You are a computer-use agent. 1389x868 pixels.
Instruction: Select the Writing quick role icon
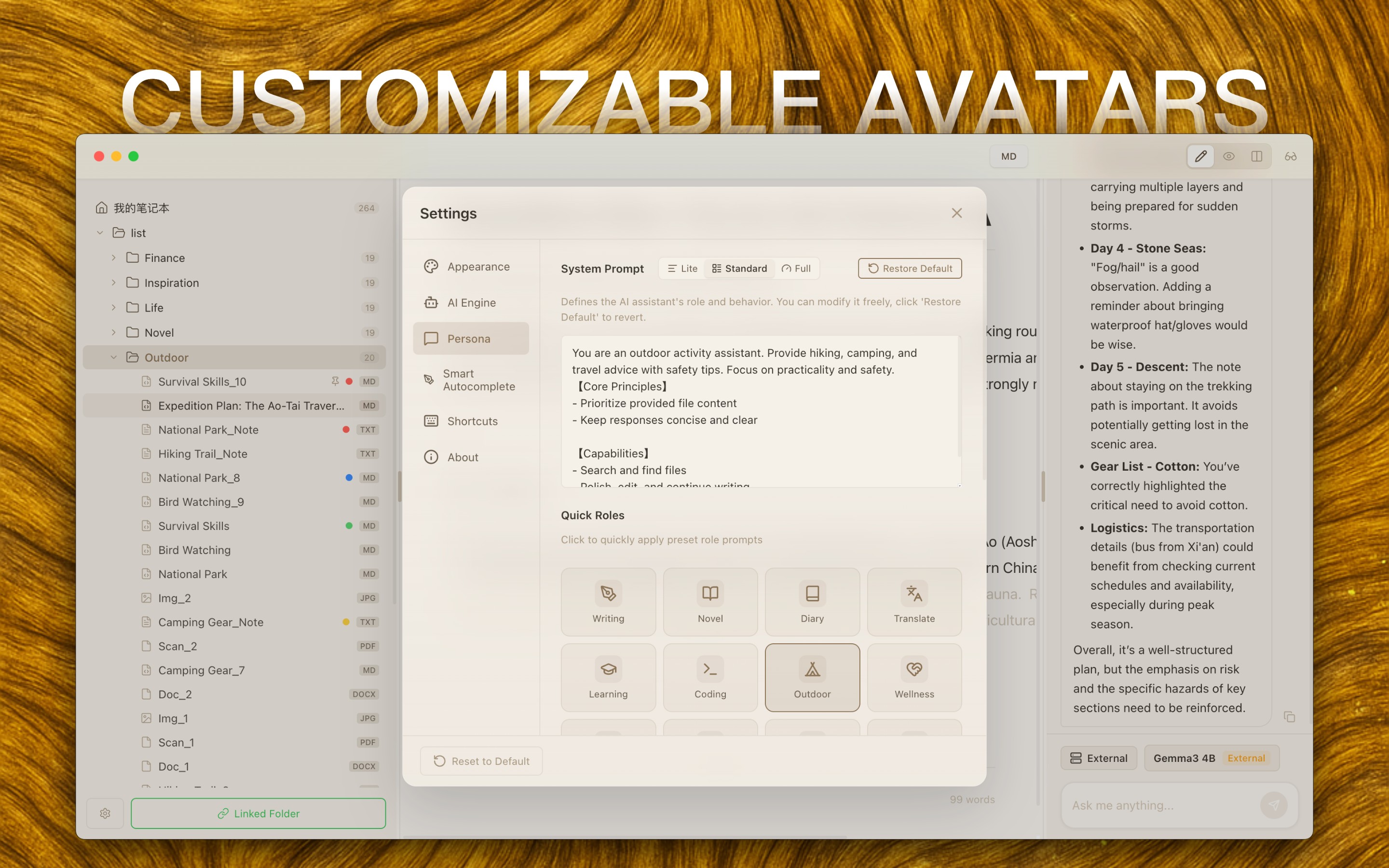(608, 593)
